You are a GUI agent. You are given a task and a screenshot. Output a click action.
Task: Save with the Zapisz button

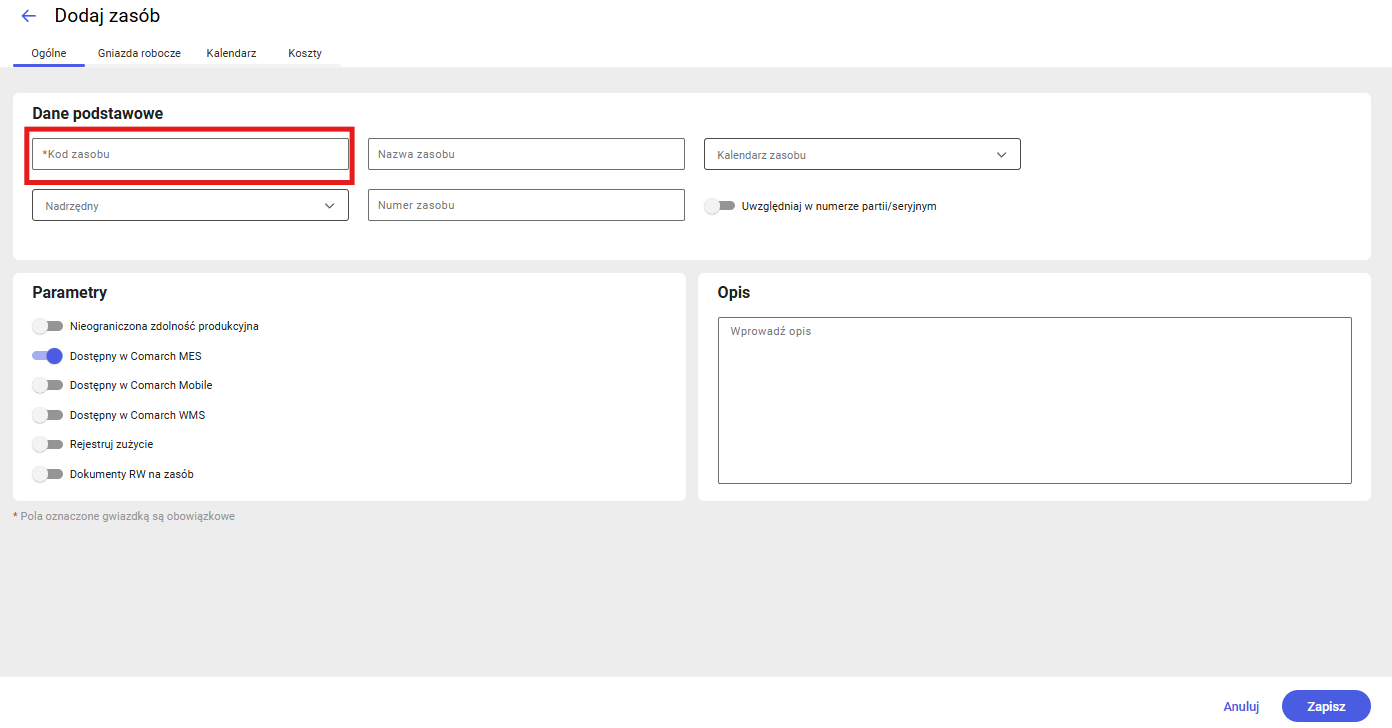(x=1326, y=706)
